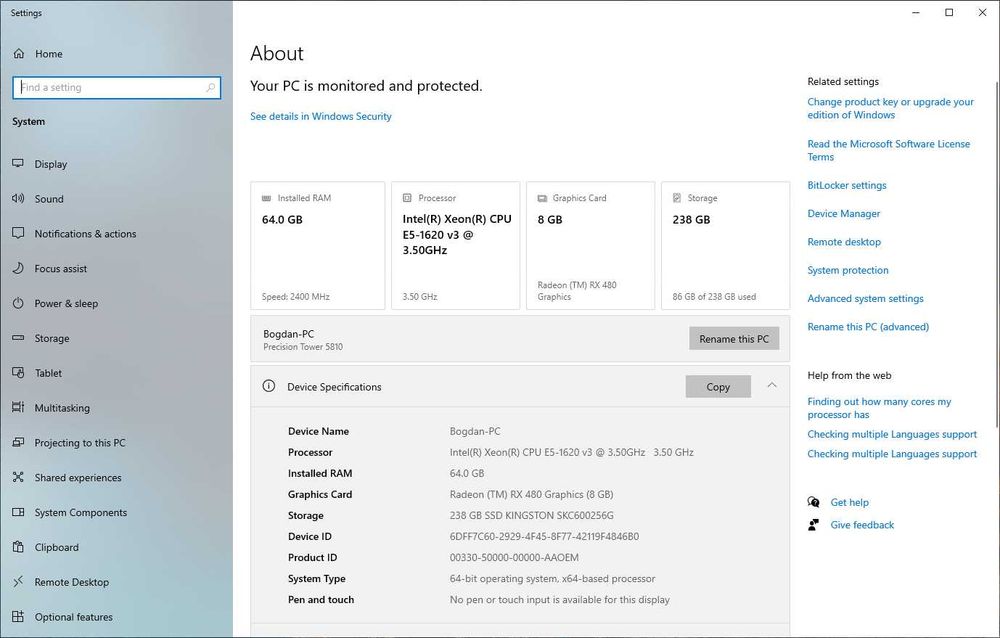Click the Home house icon
Image resolution: width=1000 pixels, height=638 pixels.
[19, 54]
